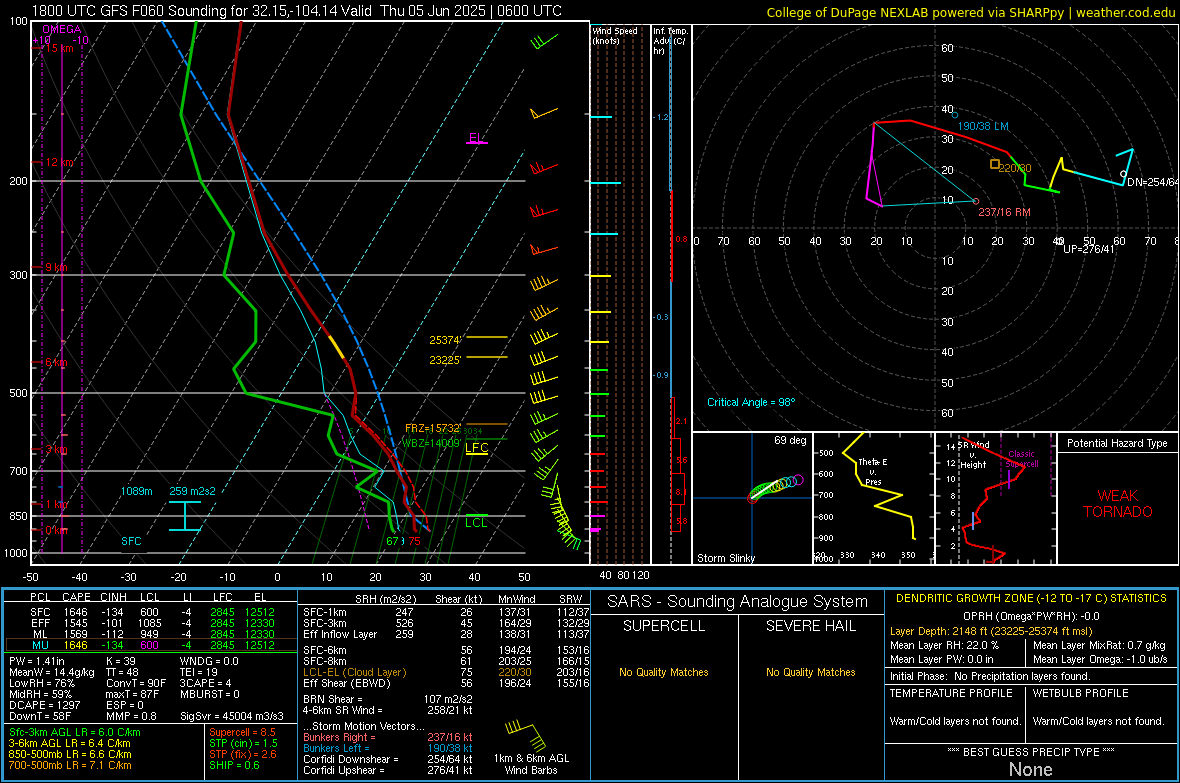This screenshot has height=783, width=1180.
Task: Click the SHIP = 0.6 value
Action: (x=234, y=765)
